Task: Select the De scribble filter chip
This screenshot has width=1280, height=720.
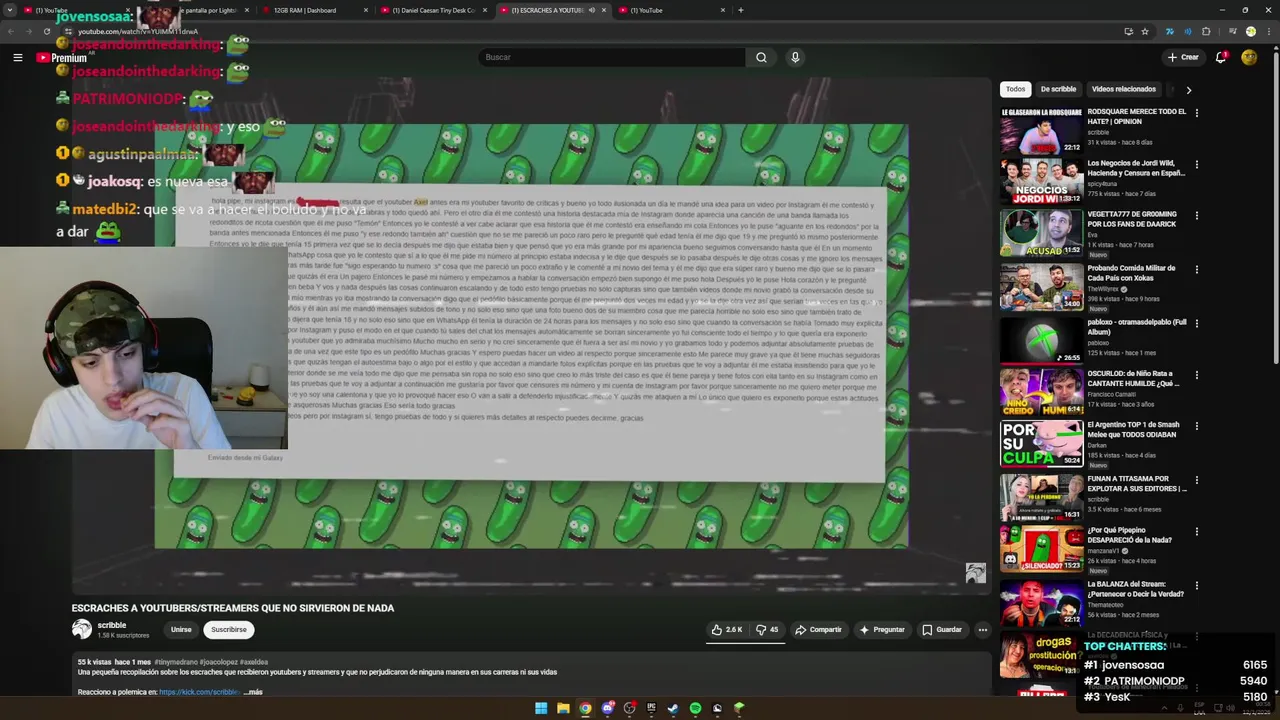Action: click(x=1058, y=89)
